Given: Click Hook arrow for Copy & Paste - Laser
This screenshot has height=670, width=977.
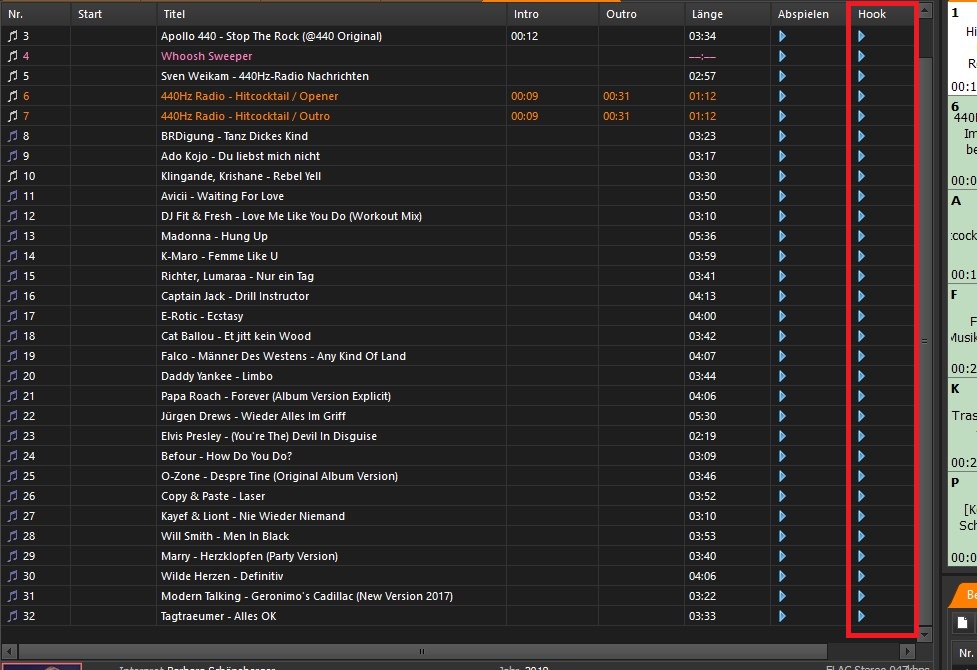Looking at the screenshot, I should point(861,496).
